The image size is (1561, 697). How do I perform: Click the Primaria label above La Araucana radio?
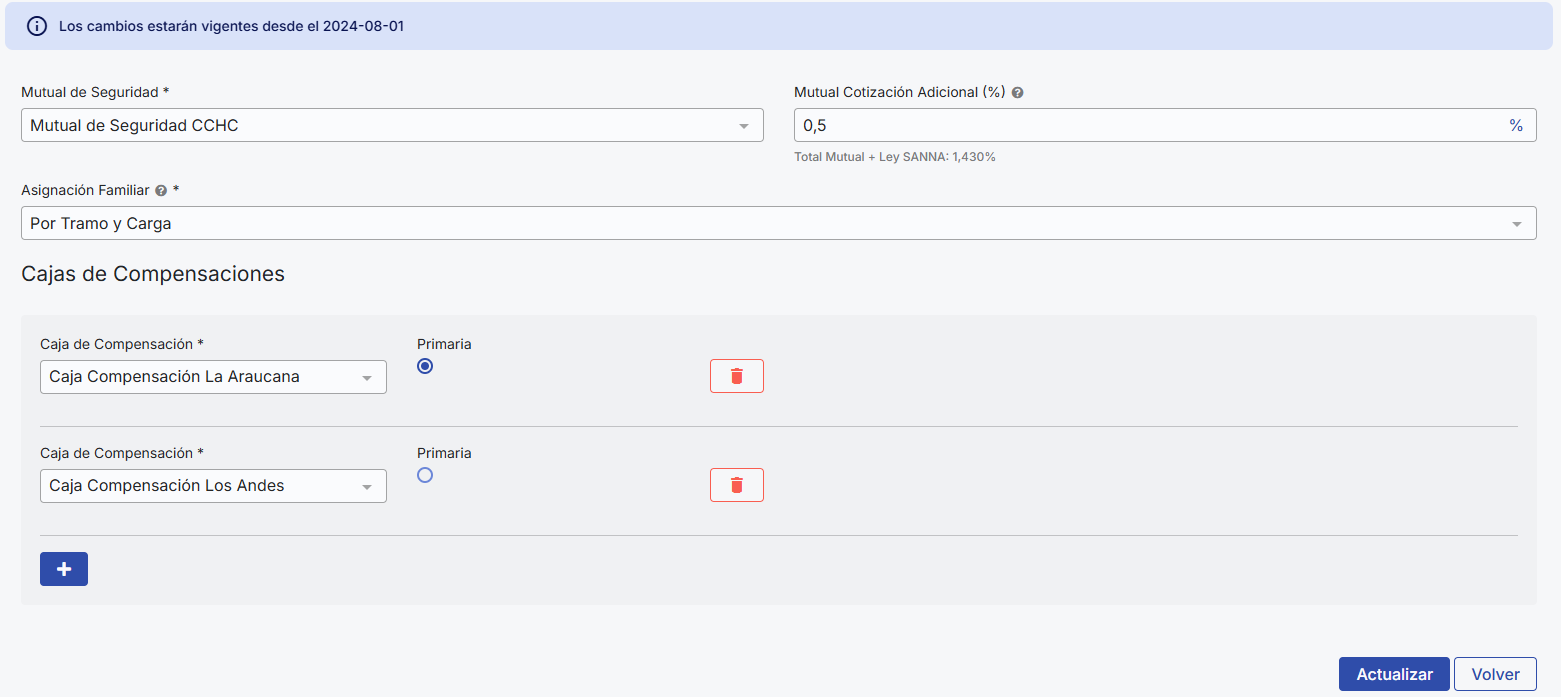click(x=444, y=344)
